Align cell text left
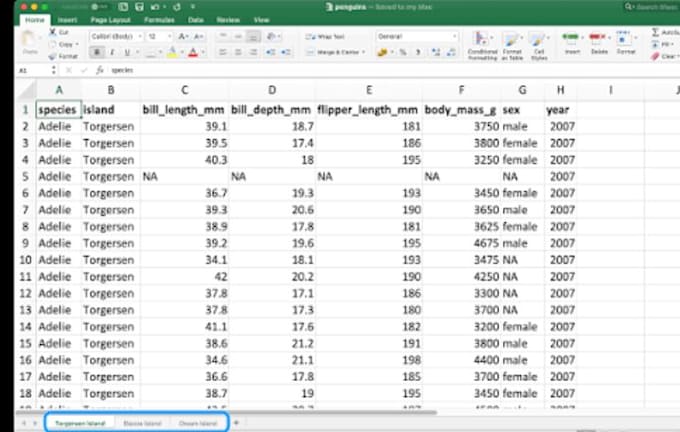The width and height of the screenshot is (680, 432). (223, 52)
